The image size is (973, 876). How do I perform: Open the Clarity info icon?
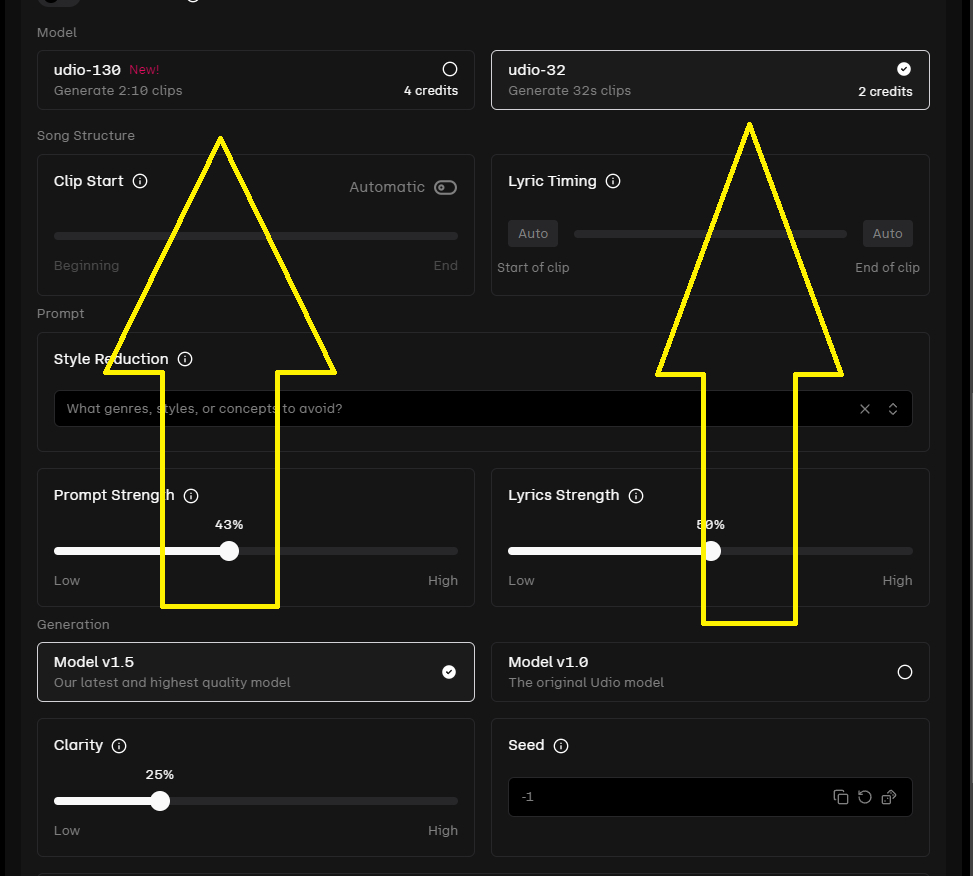point(119,746)
